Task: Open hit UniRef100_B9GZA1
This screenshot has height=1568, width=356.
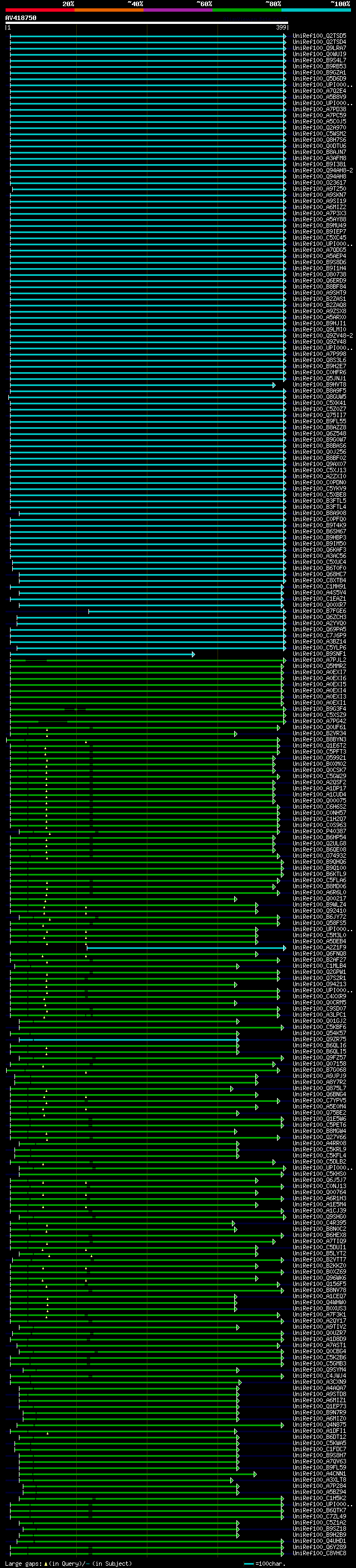Action: tap(319, 72)
